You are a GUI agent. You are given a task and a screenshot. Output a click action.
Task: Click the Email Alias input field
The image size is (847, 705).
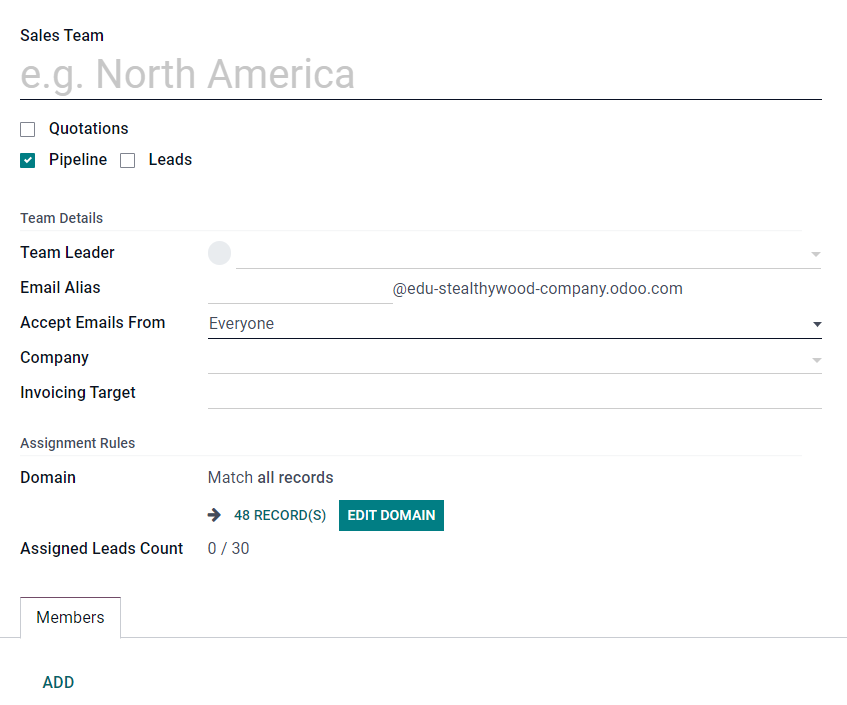point(300,288)
